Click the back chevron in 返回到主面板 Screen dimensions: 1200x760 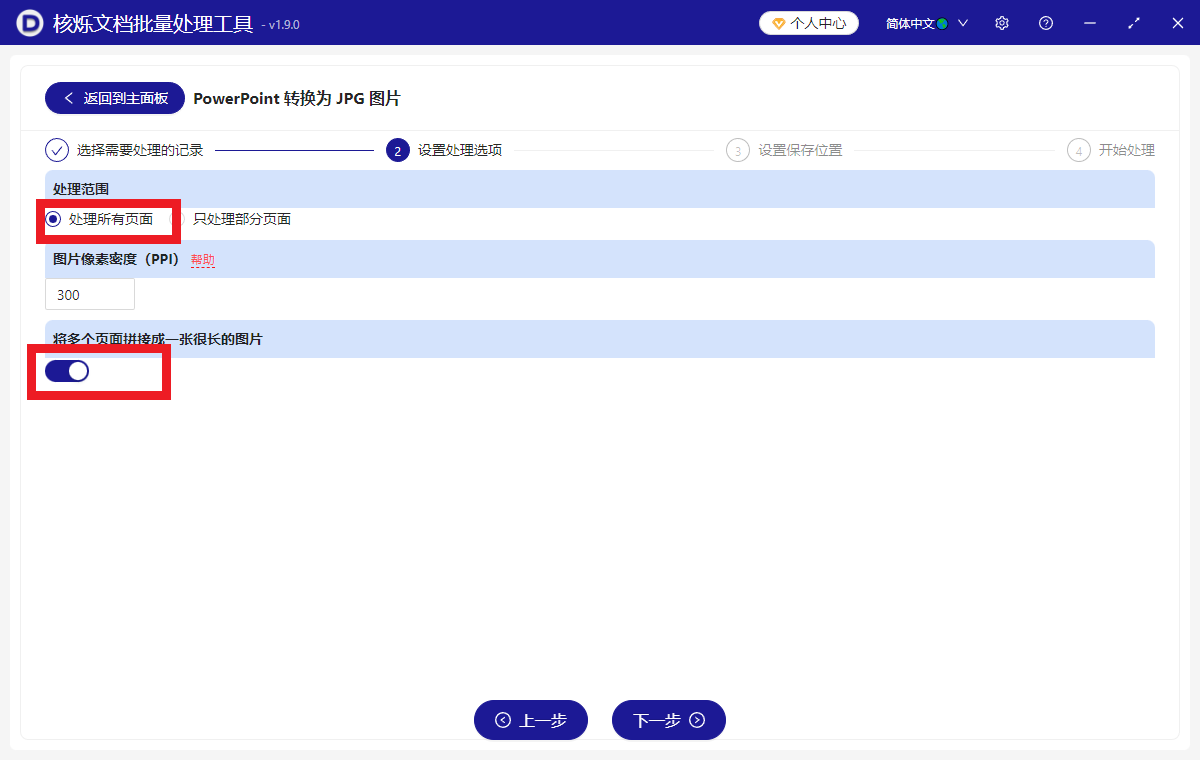pyautogui.click(x=68, y=98)
